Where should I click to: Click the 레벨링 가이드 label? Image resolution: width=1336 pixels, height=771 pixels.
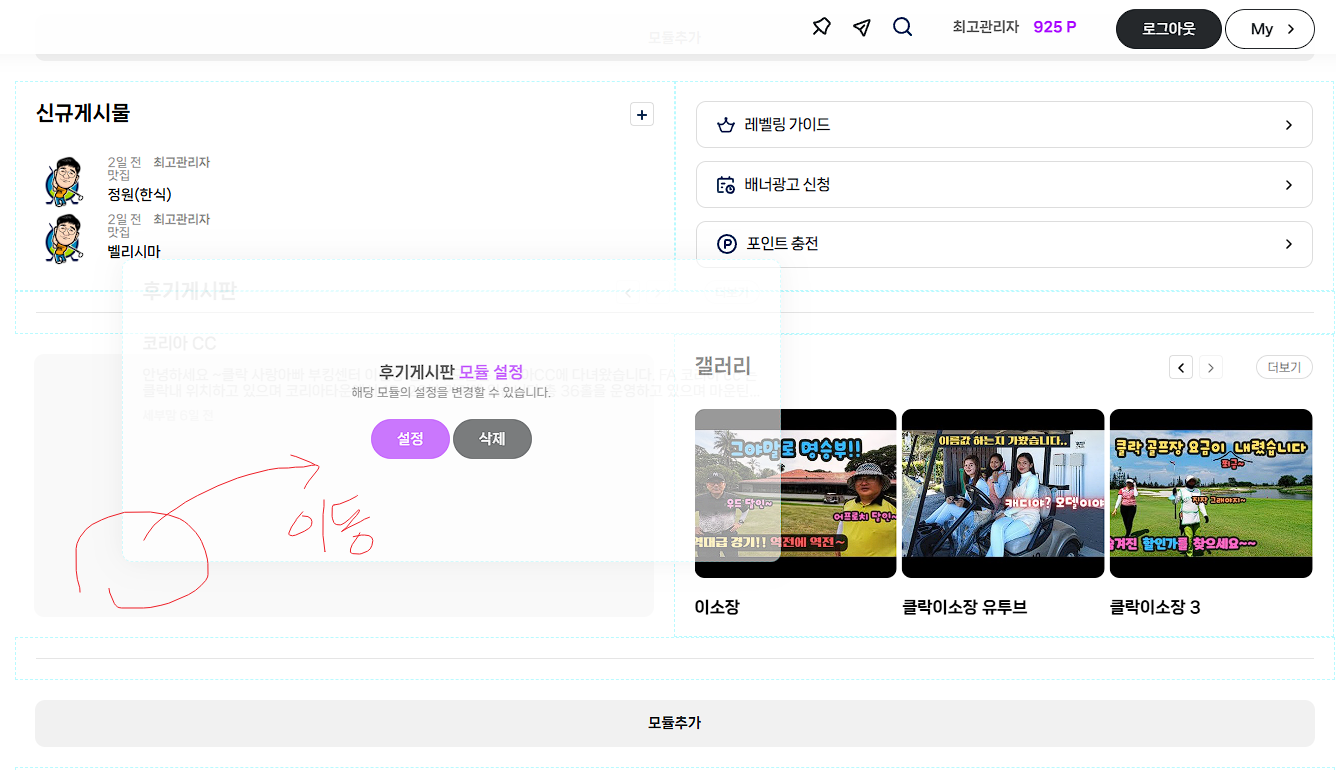click(x=788, y=125)
